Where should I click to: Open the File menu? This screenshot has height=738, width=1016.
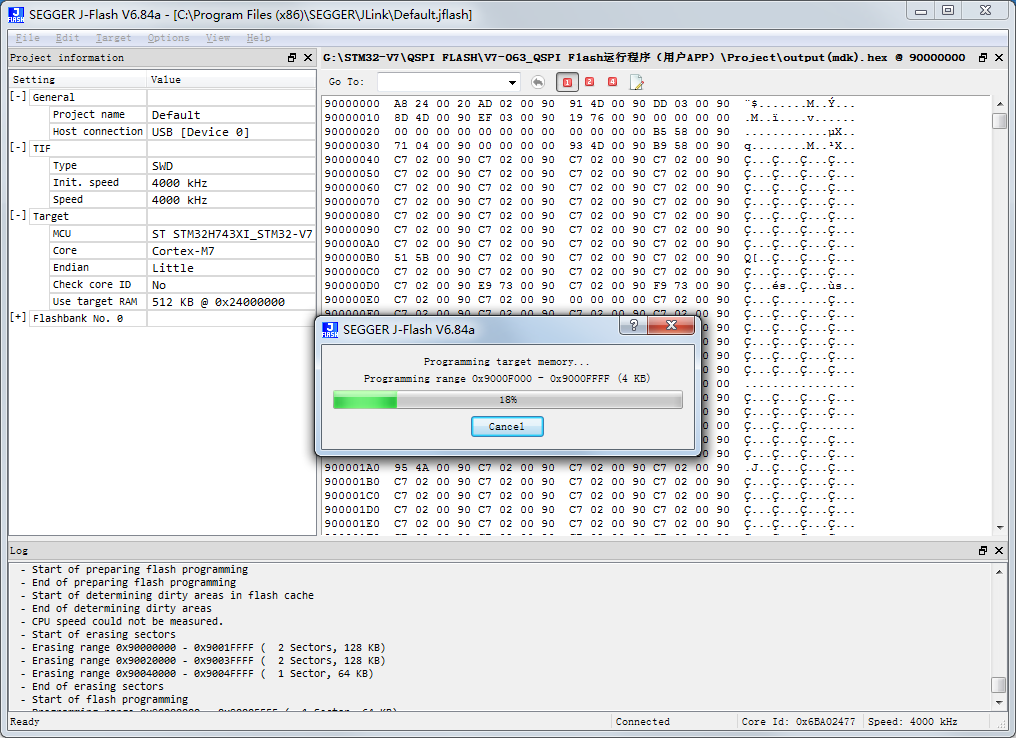coord(28,38)
